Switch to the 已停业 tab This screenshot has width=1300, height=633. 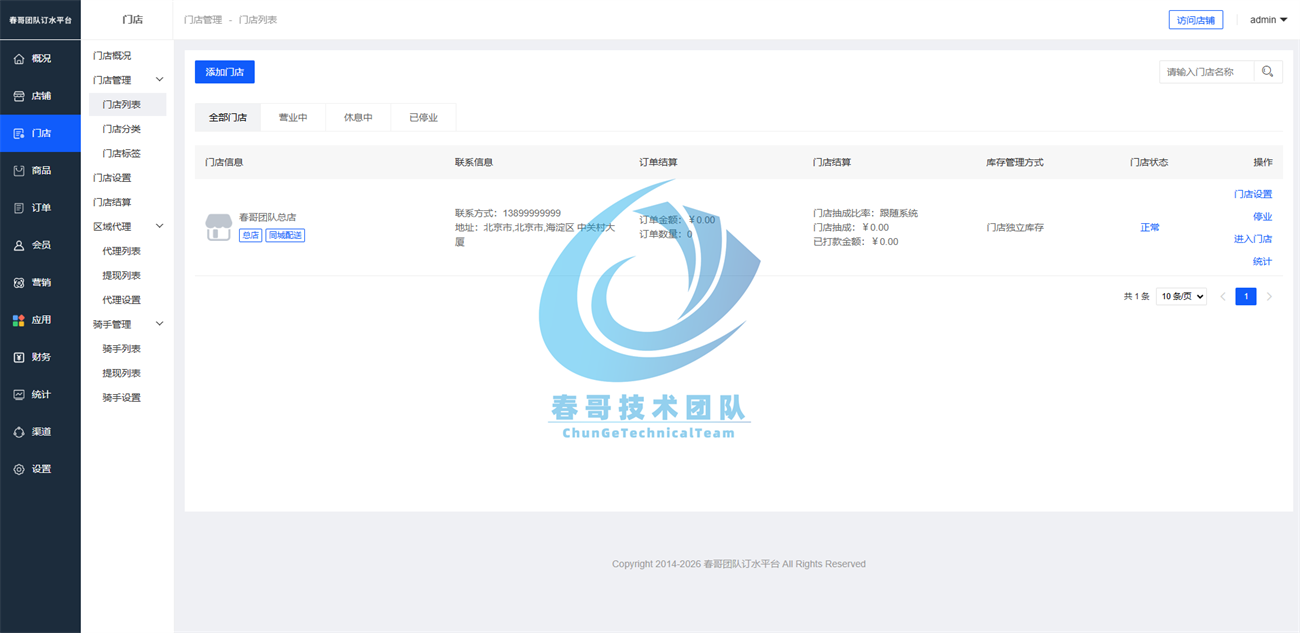pyautogui.click(x=423, y=117)
